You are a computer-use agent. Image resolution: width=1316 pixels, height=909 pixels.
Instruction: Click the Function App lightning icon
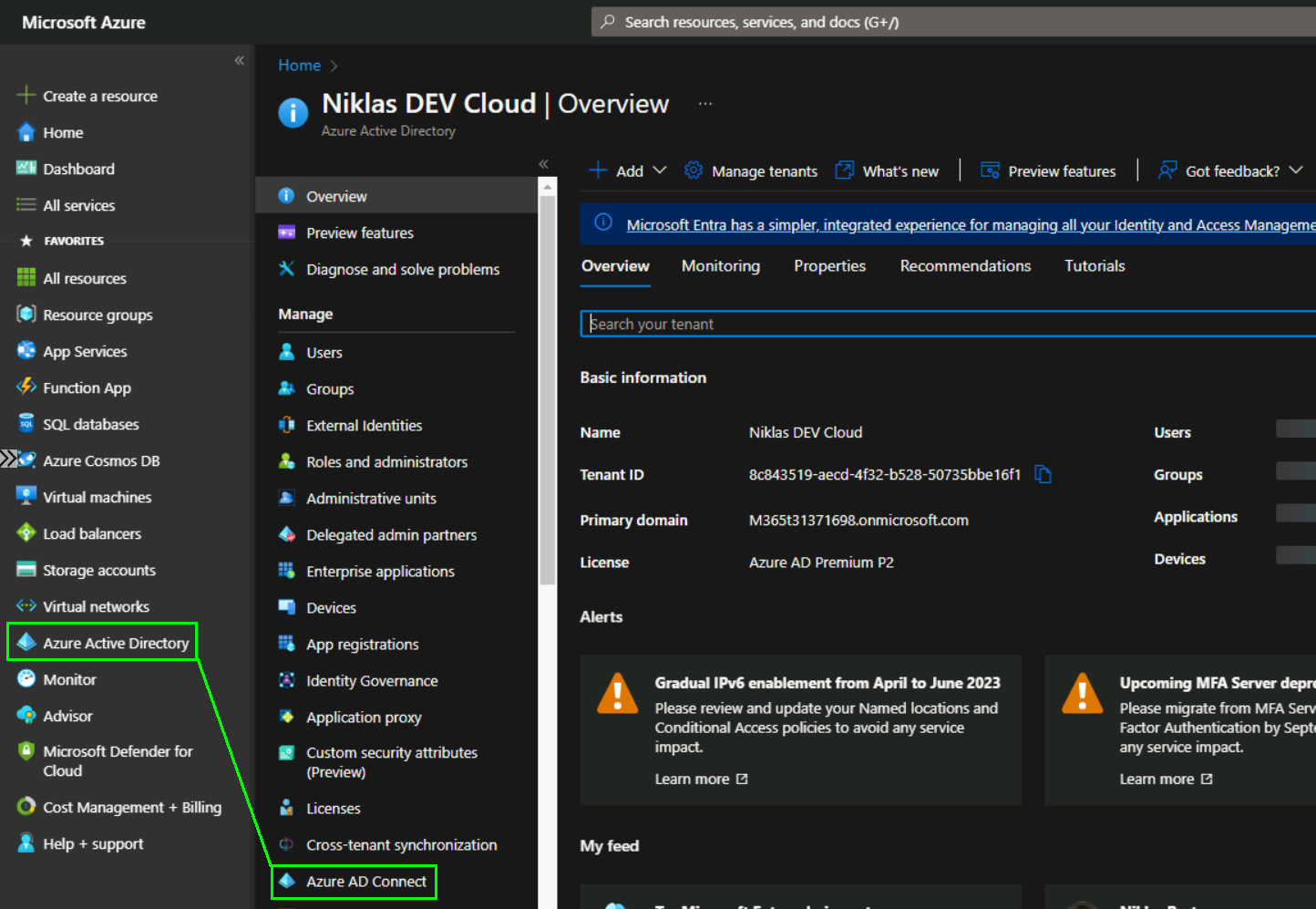26,387
